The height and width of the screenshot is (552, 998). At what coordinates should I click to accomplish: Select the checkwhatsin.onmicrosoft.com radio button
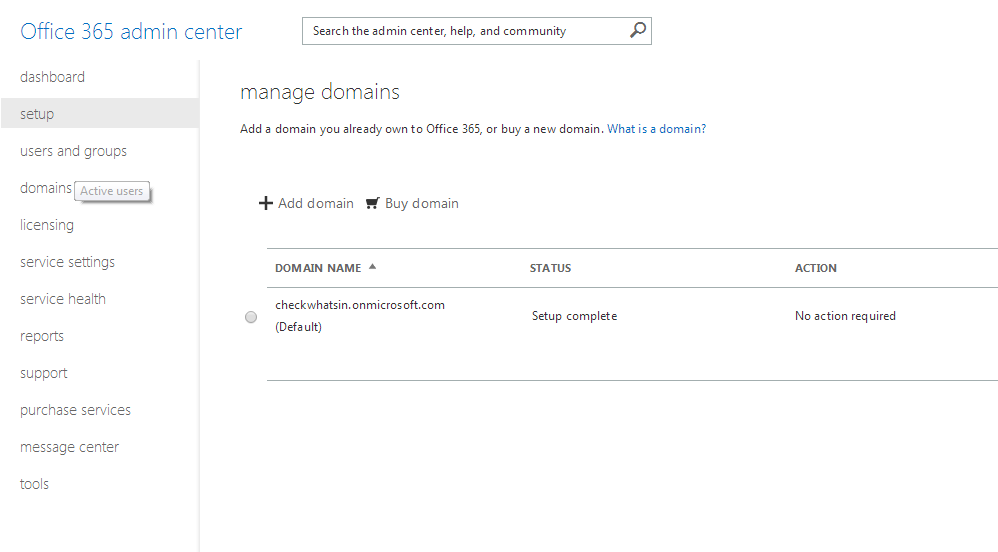[x=251, y=317]
